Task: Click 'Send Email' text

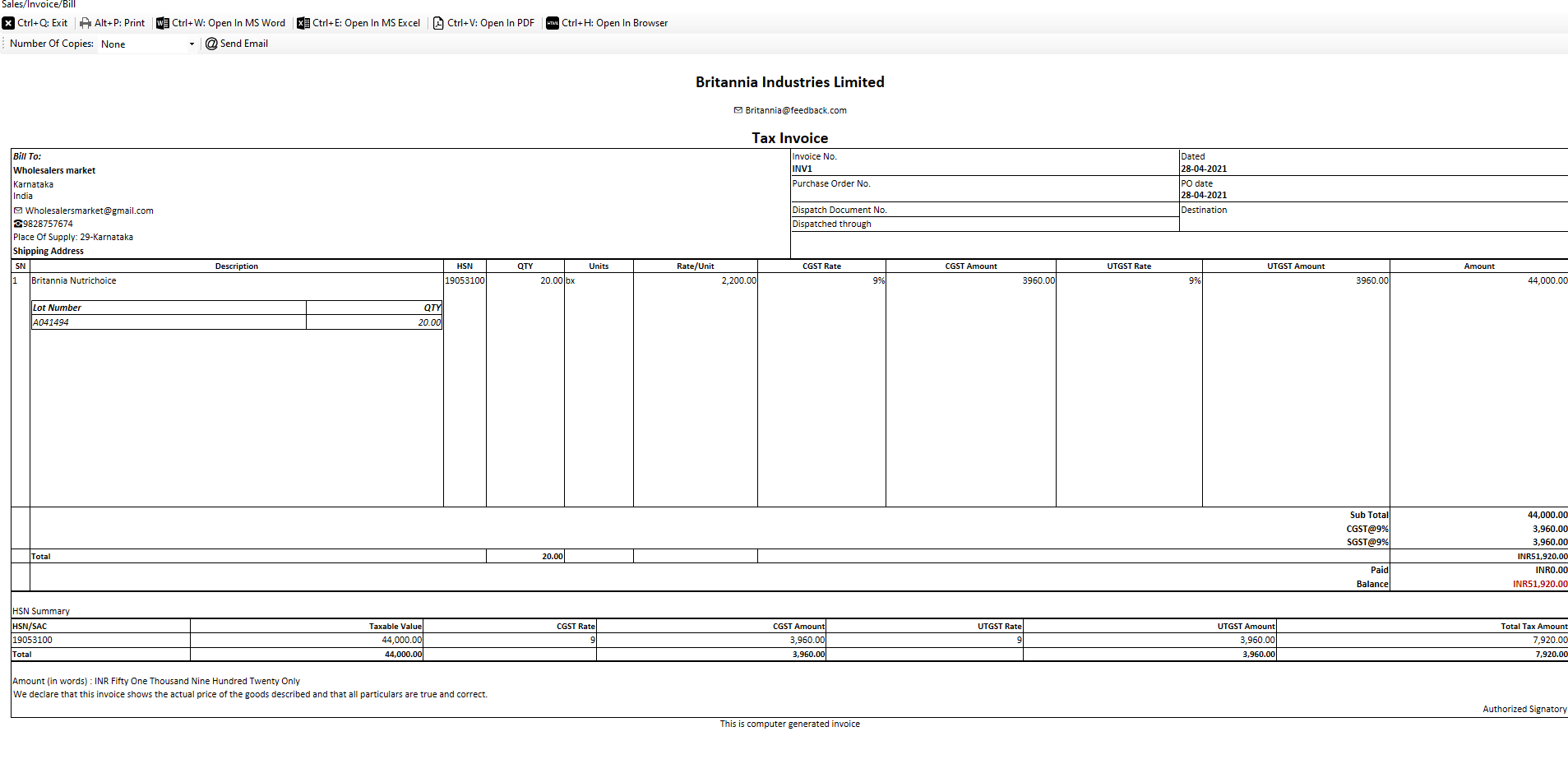Action: [x=244, y=44]
